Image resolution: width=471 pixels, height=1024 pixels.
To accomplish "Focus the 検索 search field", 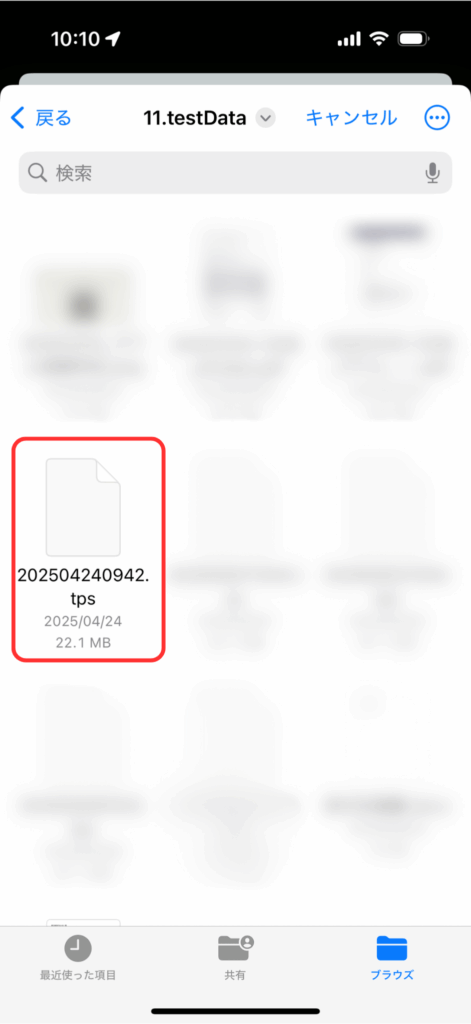I will [x=235, y=172].
